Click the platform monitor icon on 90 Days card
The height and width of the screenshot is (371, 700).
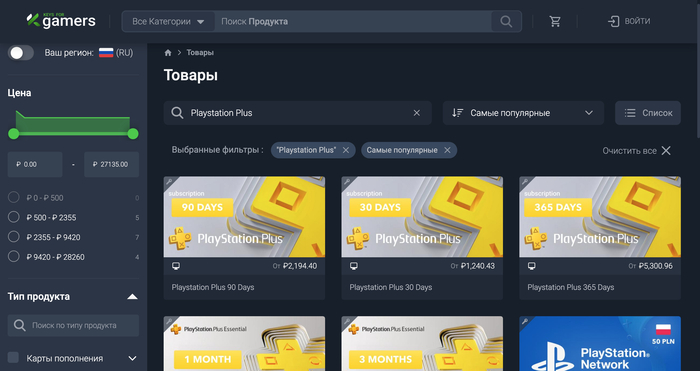[176, 266]
